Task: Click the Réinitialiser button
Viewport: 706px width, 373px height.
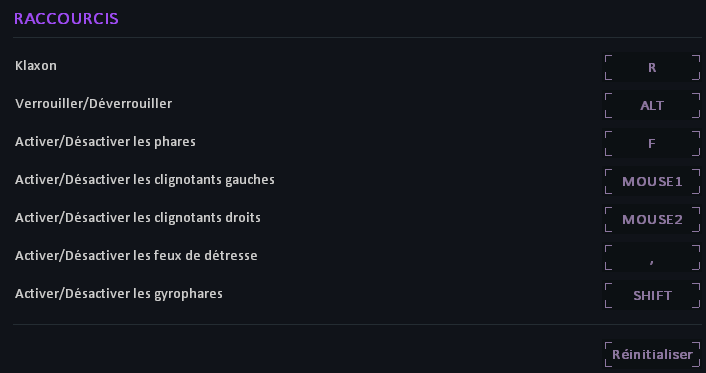Action: (x=652, y=355)
